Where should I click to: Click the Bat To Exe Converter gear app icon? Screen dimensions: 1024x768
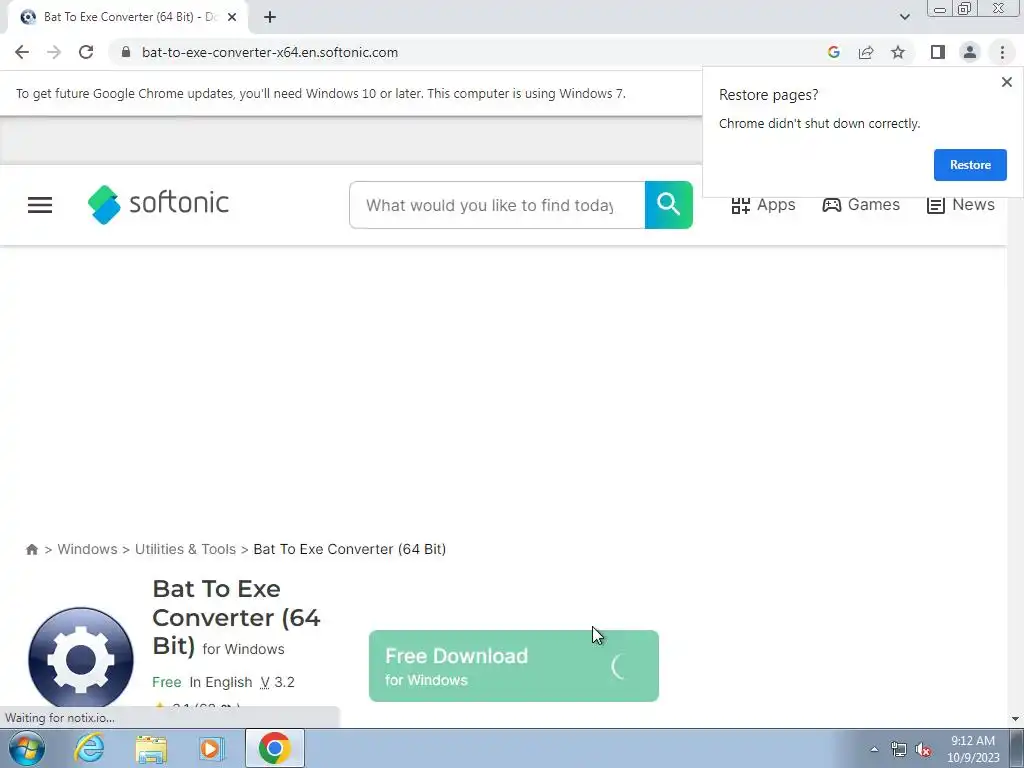coord(80,660)
